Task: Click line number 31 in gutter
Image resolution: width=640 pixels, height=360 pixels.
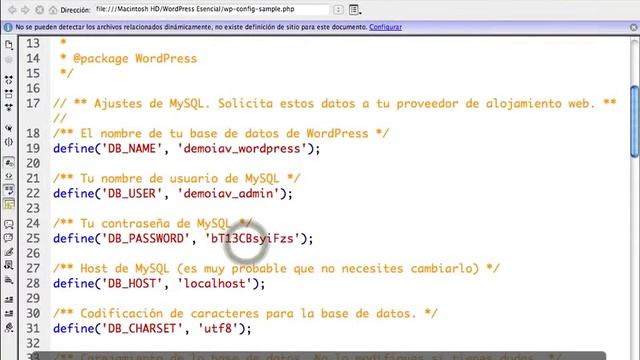Action: (x=33, y=328)
